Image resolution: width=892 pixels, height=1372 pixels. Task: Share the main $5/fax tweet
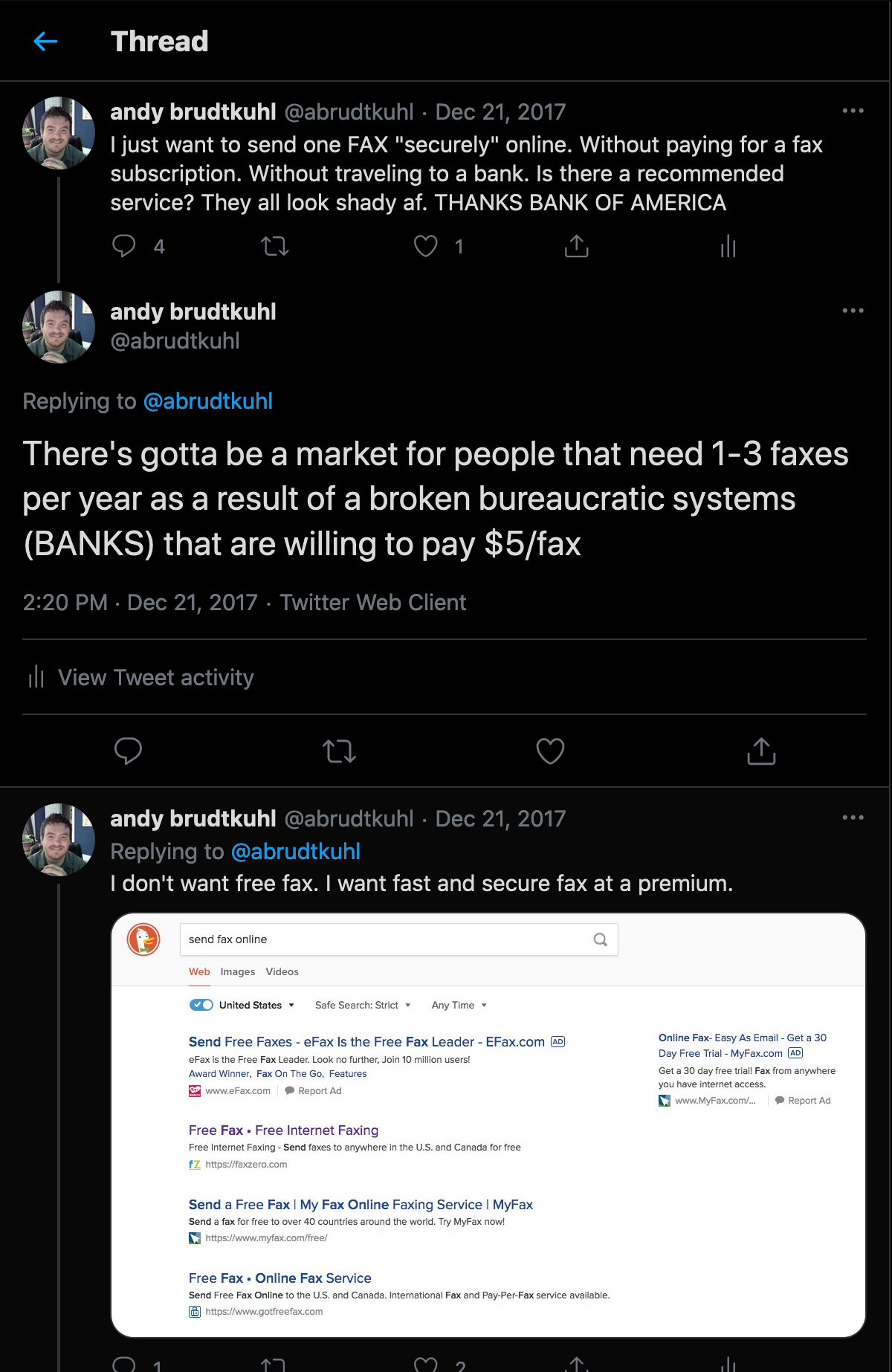761,751
